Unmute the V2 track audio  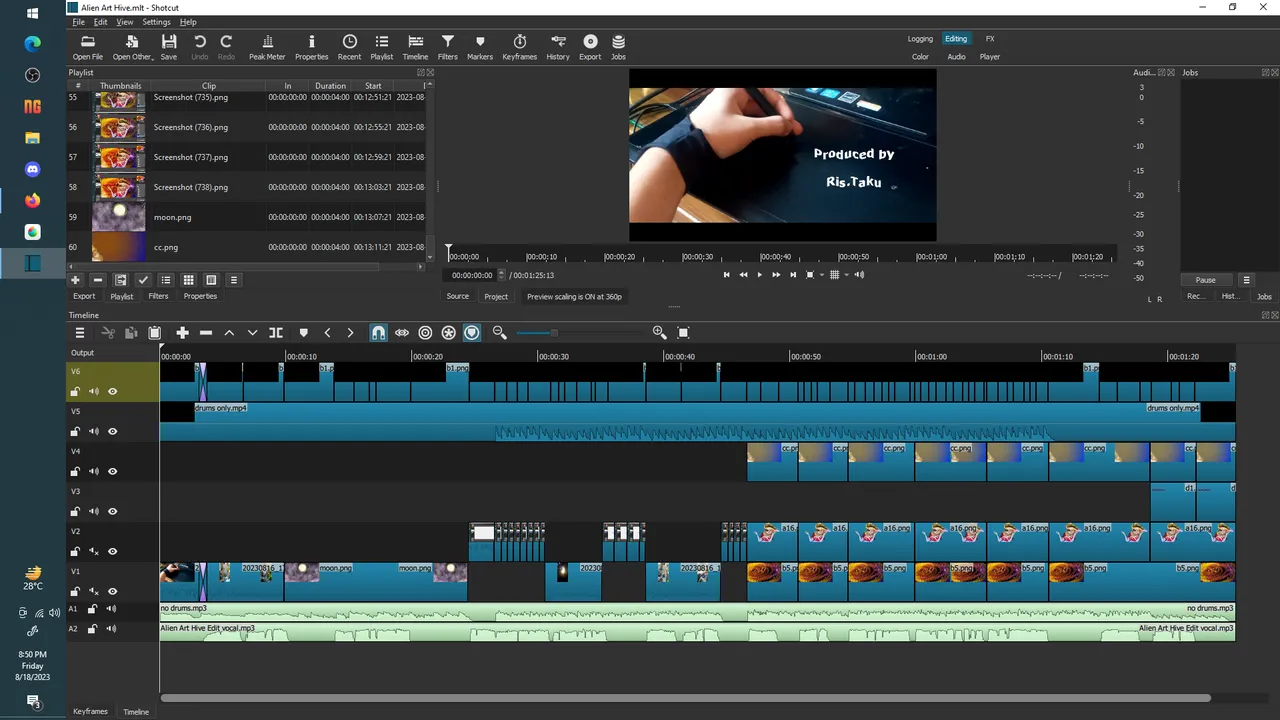pyautogui.click(x=94, y=551)
